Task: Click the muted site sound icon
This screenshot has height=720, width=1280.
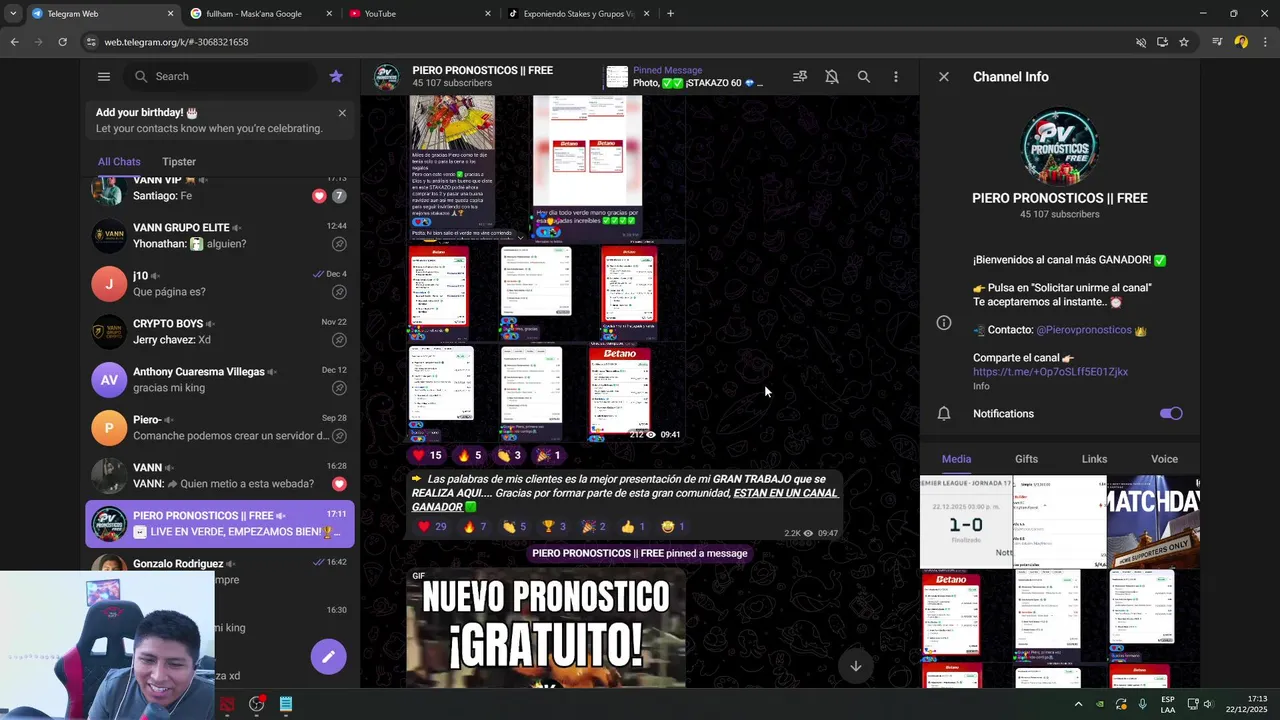Action: click(1140, 42)
